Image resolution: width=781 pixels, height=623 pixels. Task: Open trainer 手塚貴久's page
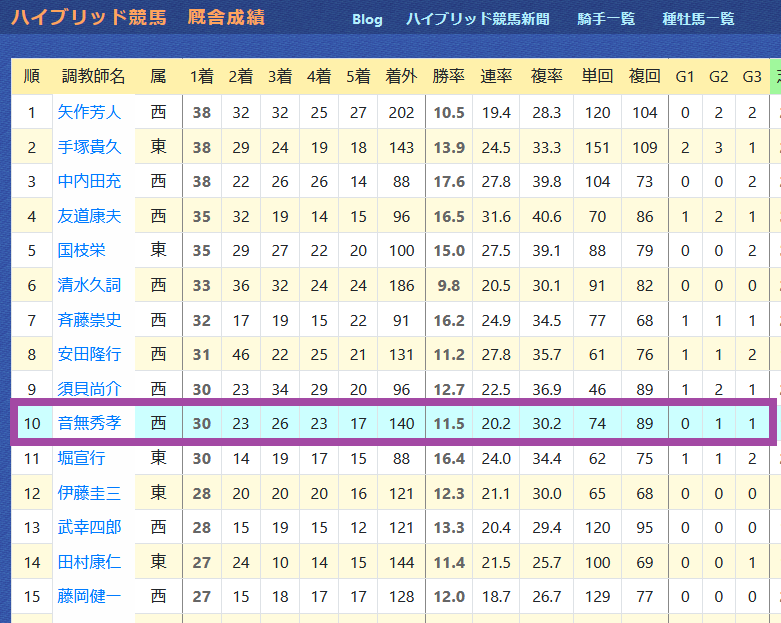tap(89, 147)
